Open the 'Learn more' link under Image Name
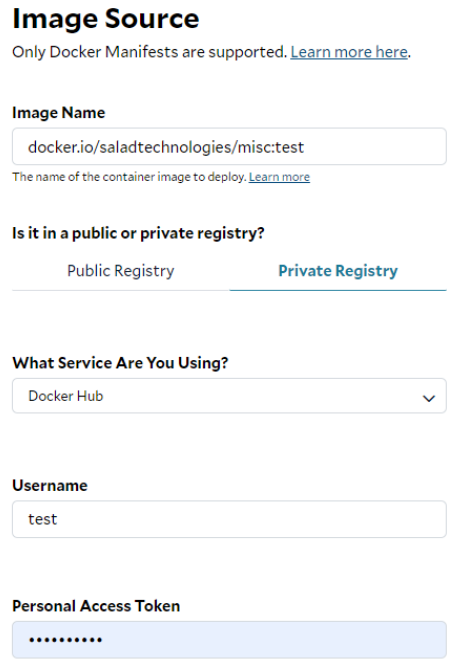This screenshot has width=451, height=662. pos(279,177)
